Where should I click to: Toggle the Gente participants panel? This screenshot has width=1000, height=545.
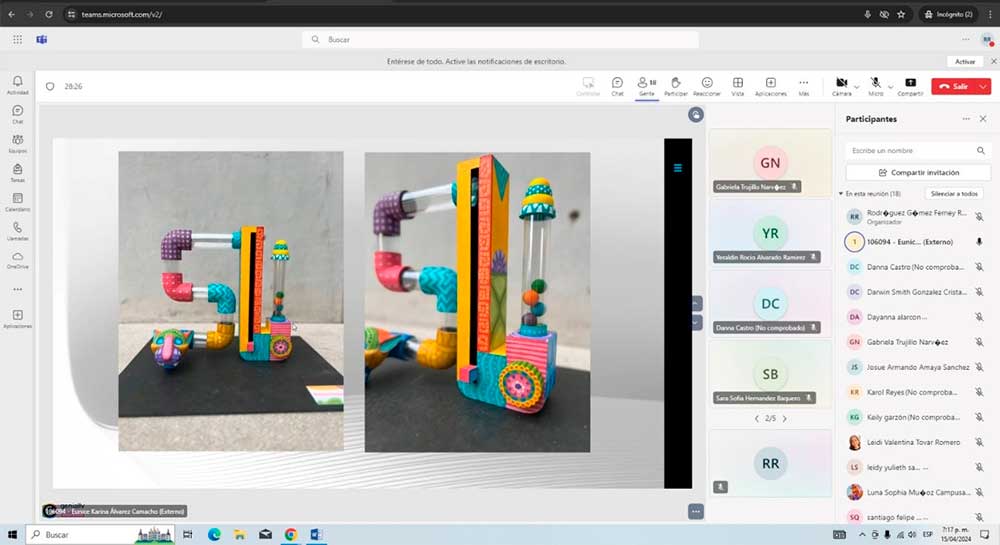[x=646, y=85]
